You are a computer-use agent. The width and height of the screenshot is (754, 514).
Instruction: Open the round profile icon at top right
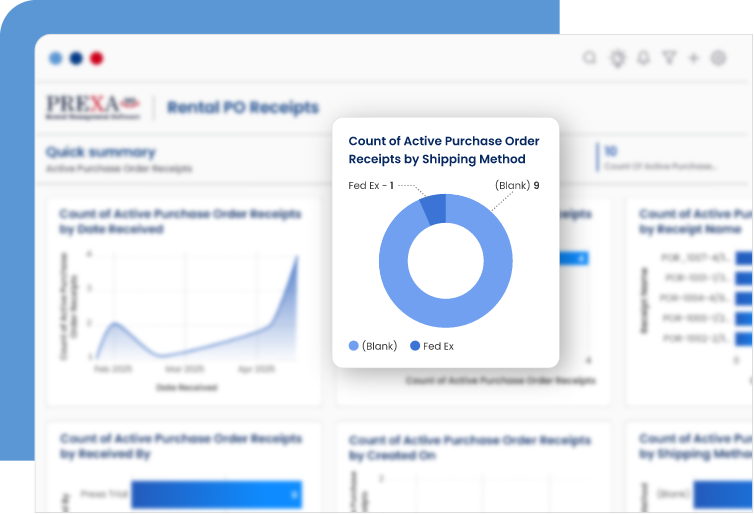pos(718,59)
